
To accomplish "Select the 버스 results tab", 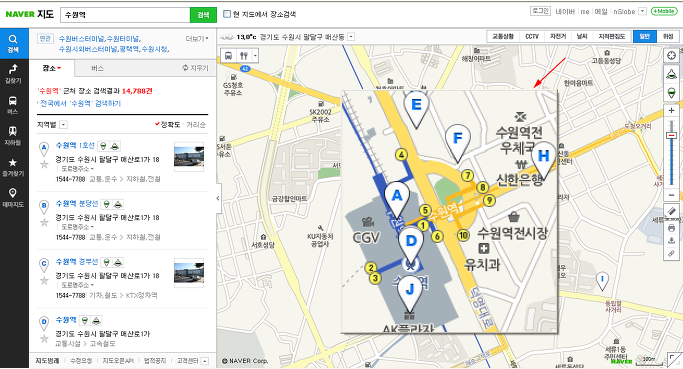I will pos(97,68).
